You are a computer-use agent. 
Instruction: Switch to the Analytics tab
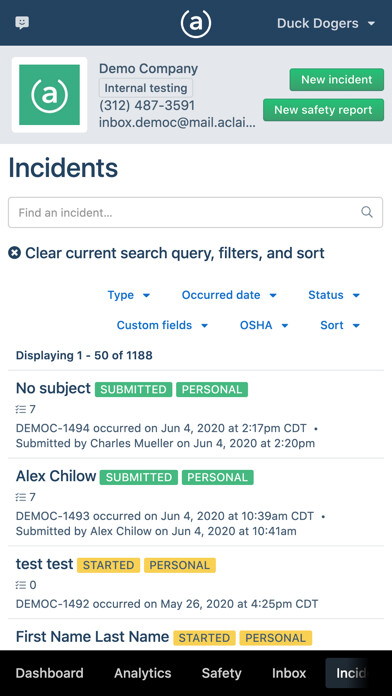[143, 673]
